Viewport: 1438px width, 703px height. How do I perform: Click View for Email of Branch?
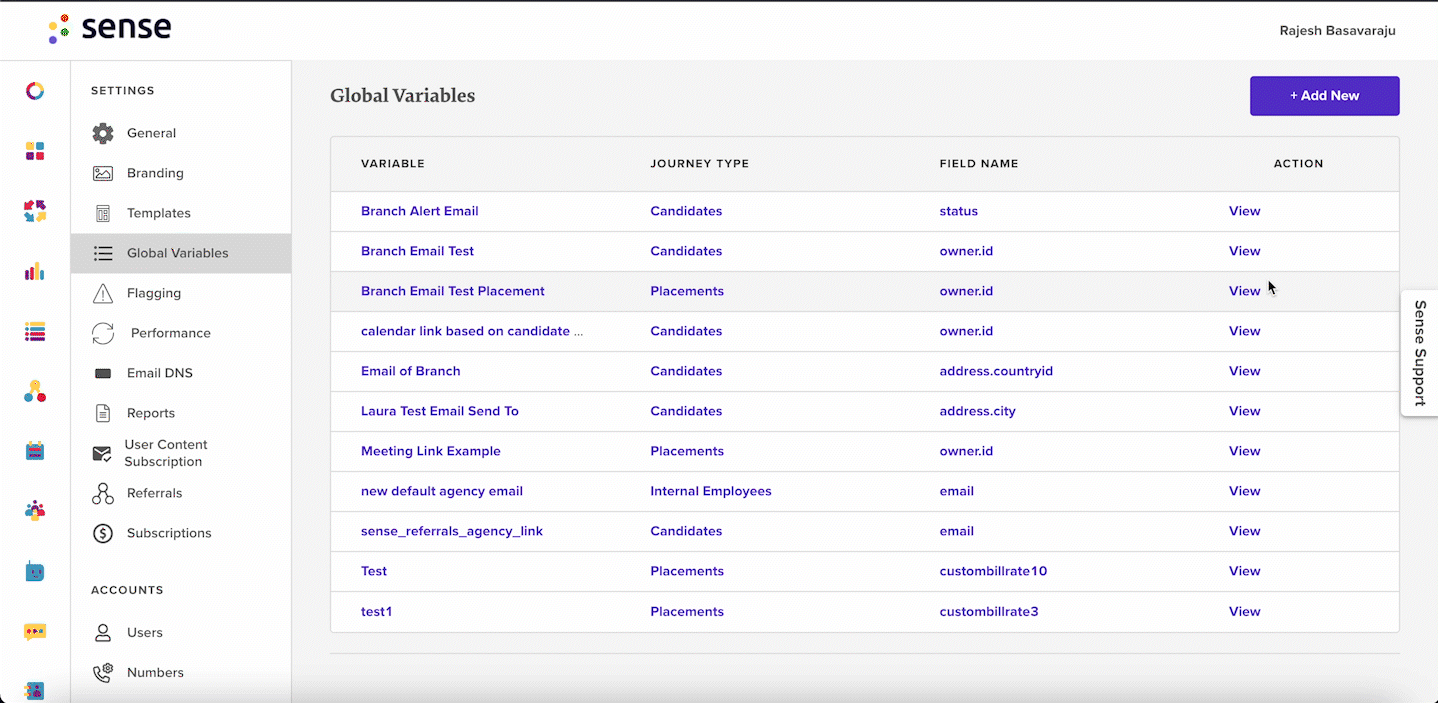point(1244,371)
